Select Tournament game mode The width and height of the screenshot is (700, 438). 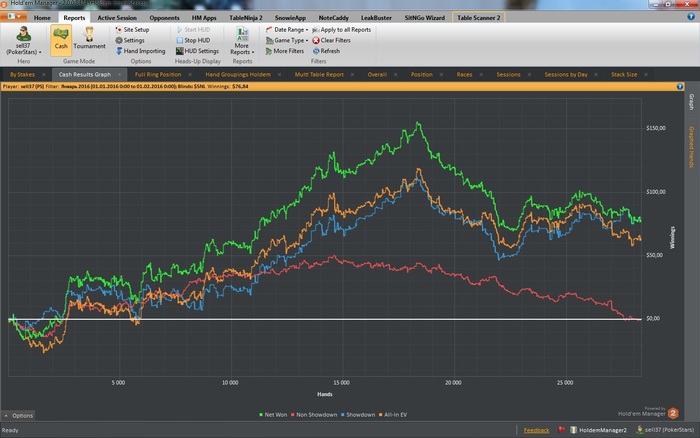(x=89, y=38)
